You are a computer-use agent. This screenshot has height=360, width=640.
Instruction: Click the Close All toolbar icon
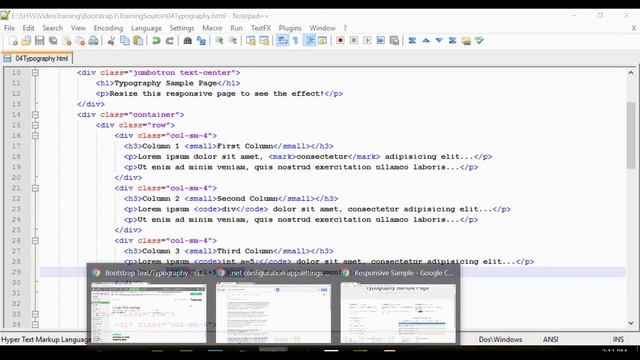80,41
